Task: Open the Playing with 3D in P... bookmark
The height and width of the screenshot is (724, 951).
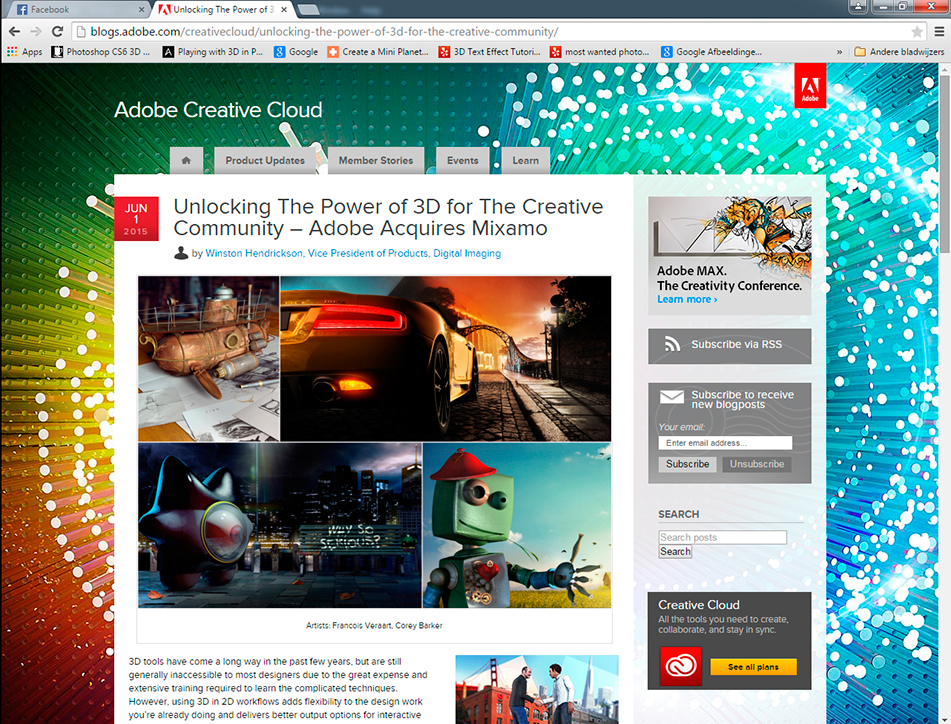Action: [x=213, y=52]
